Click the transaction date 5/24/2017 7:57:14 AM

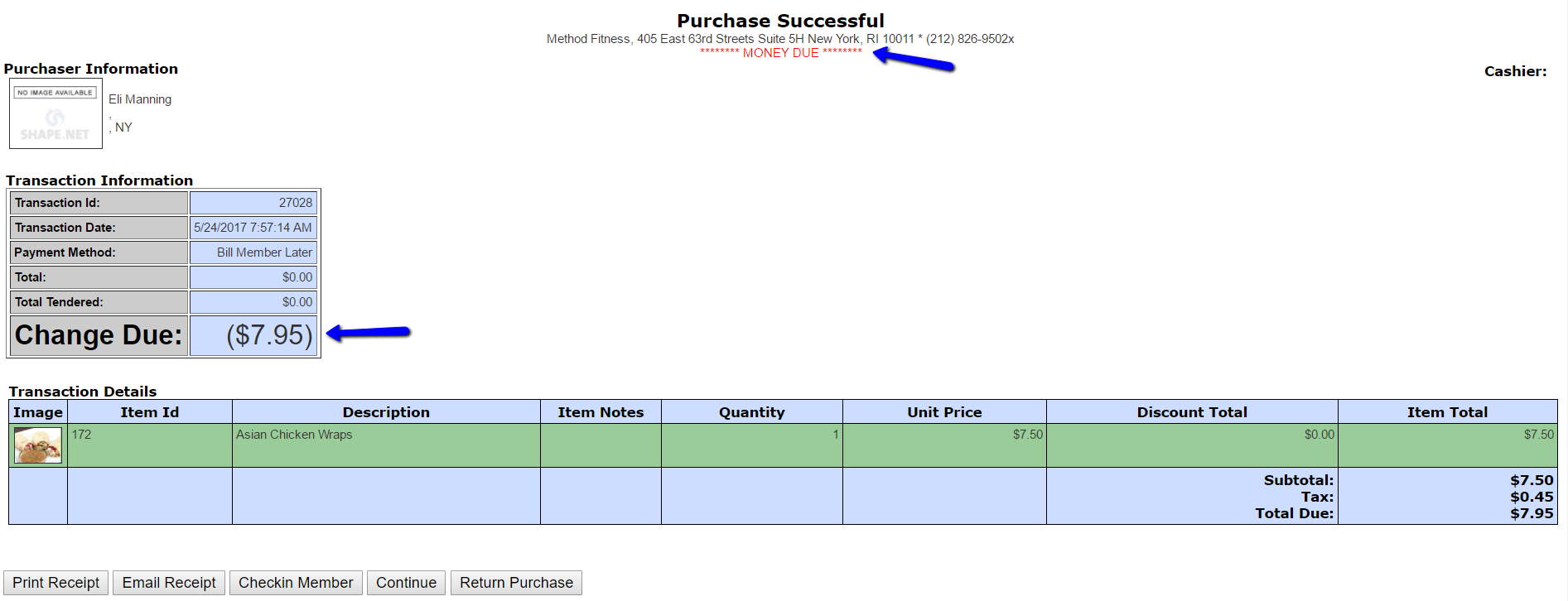(253, 228)
